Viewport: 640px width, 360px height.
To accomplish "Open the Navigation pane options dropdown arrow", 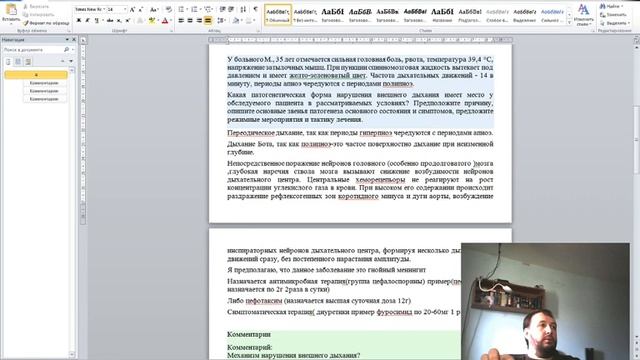I will [67, 40].
